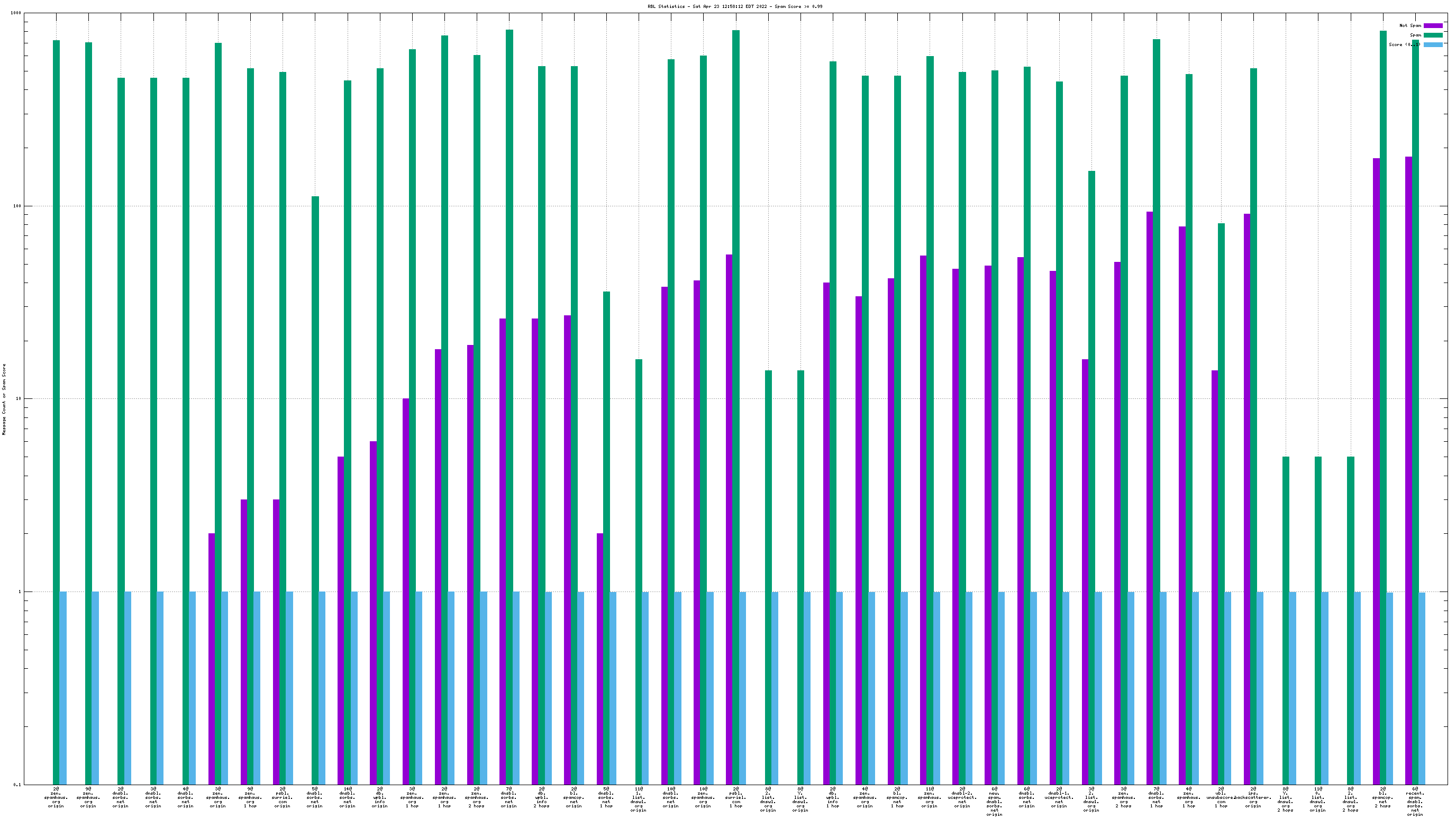Click the recent.spam.dnsbl.sorbs.net origin label
Screen dimensions: 1456x819
coord(1415,801)
